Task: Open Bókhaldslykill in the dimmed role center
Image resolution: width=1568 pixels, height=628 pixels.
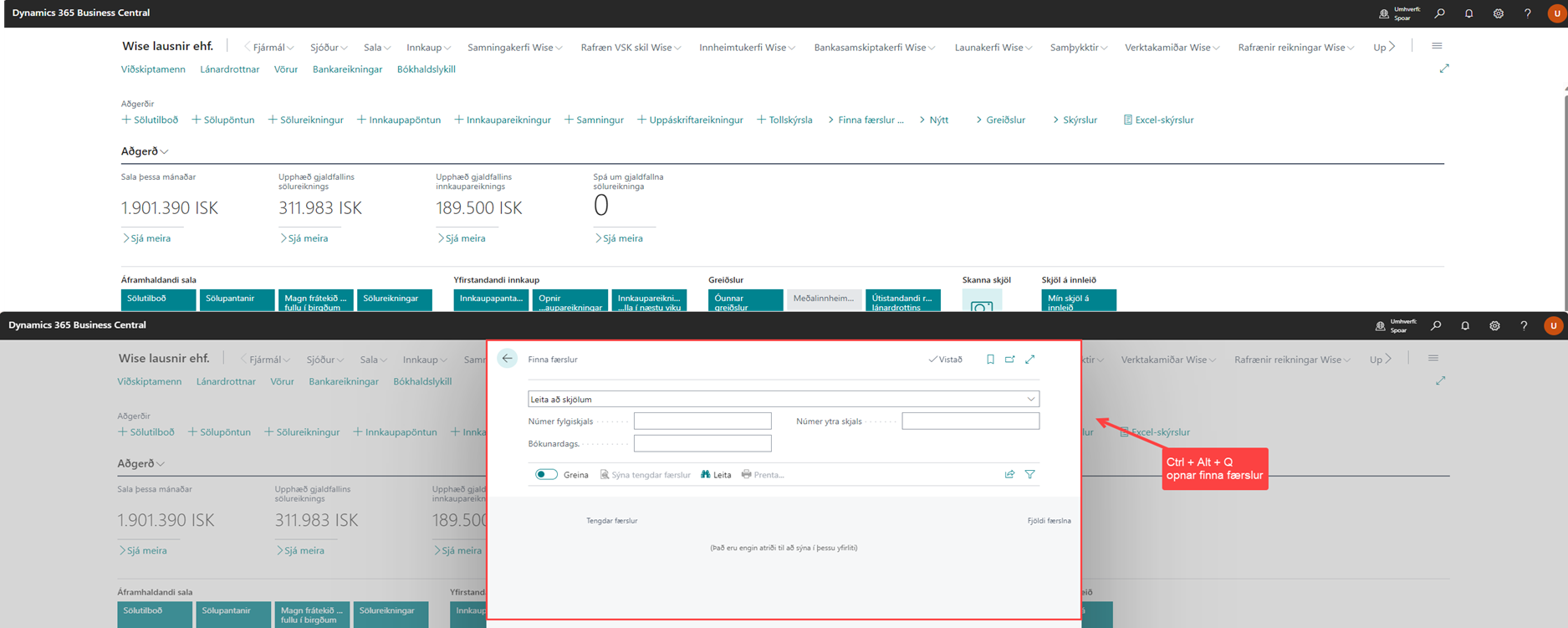Action: click(422, 381)
